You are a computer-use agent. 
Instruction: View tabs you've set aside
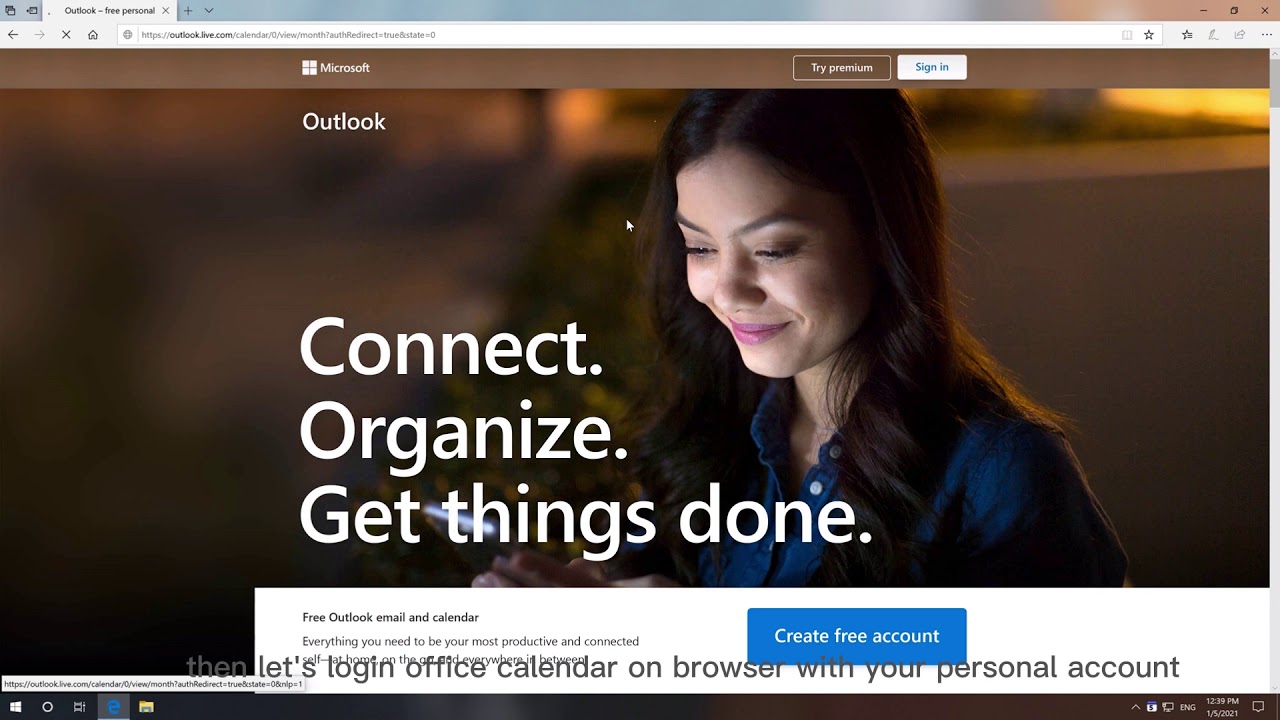point(10,11)
